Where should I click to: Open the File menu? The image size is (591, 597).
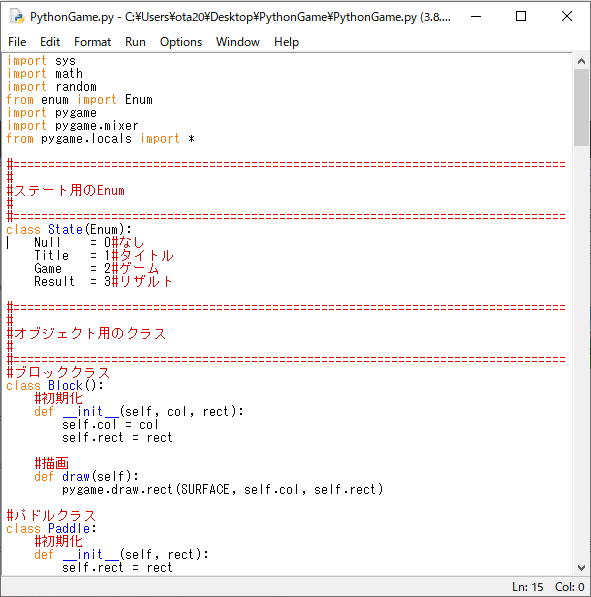click(x=17, y=42)
